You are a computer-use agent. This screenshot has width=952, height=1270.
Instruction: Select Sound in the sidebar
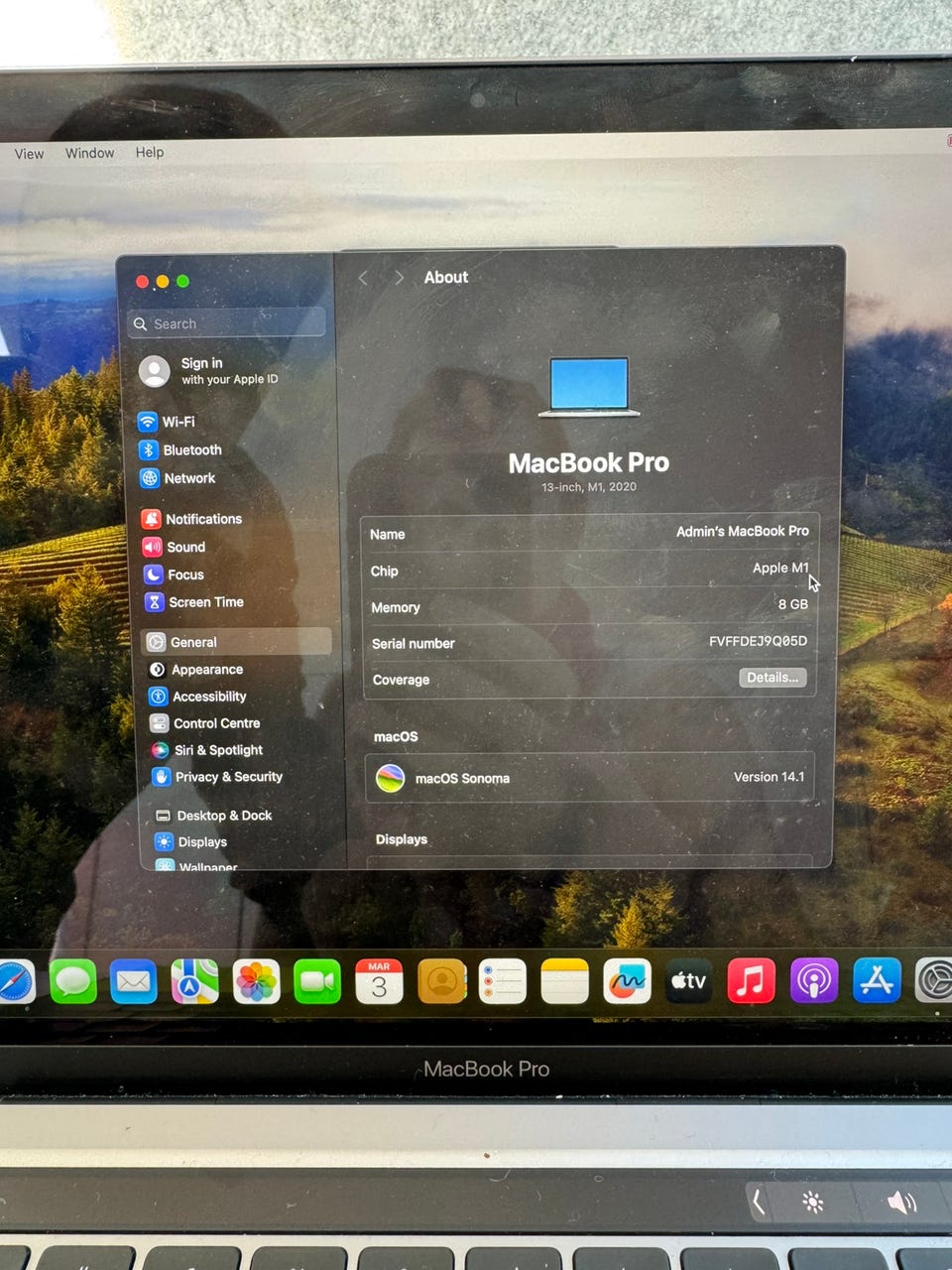pos(174,547)
